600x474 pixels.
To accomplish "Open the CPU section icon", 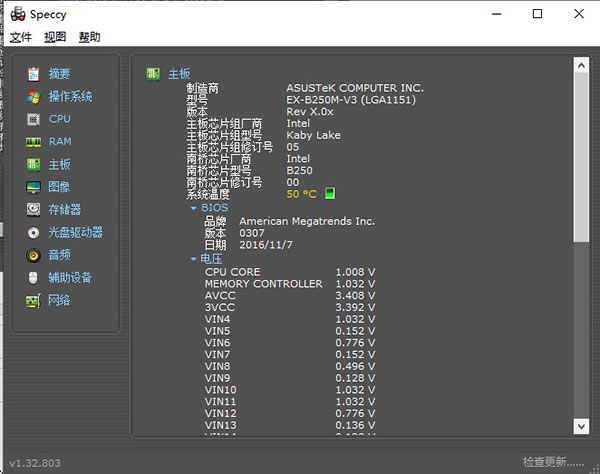I will click(x=33, y=119).
